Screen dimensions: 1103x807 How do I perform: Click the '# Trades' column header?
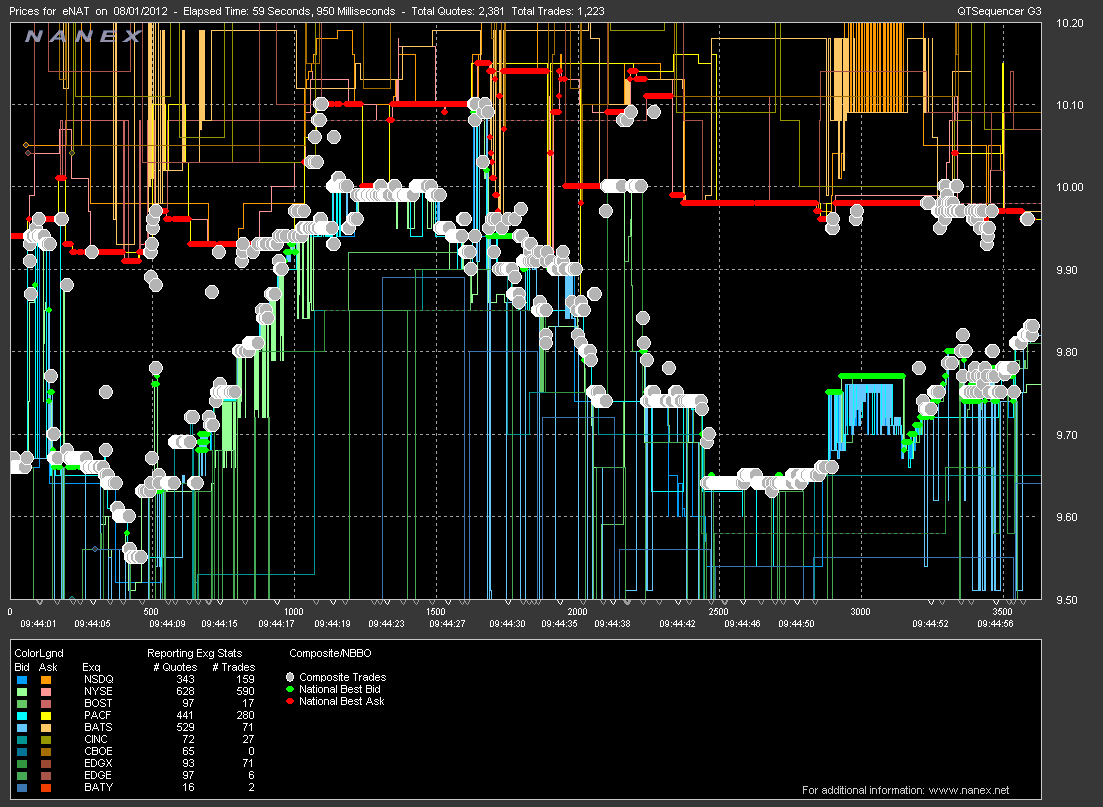(x=234, y=667)
